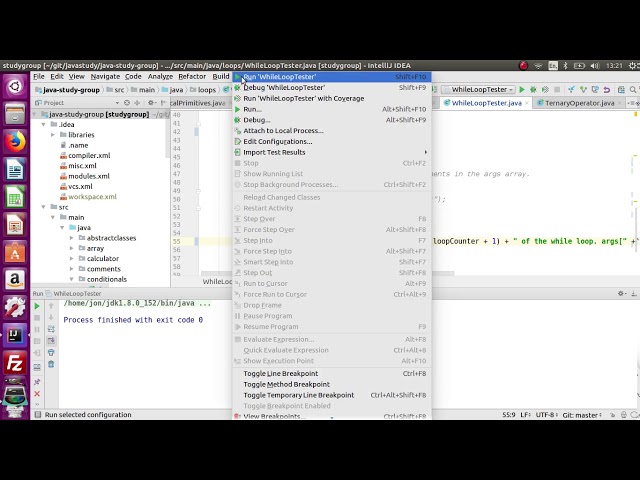The image size is (640, 480).
Task: Click the 55:9 caret position indicator
Action: tap(509, 415)
